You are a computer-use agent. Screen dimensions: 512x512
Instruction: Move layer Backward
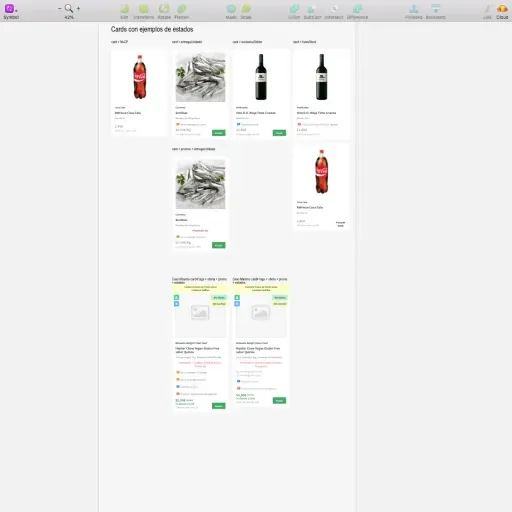point(435,9)
